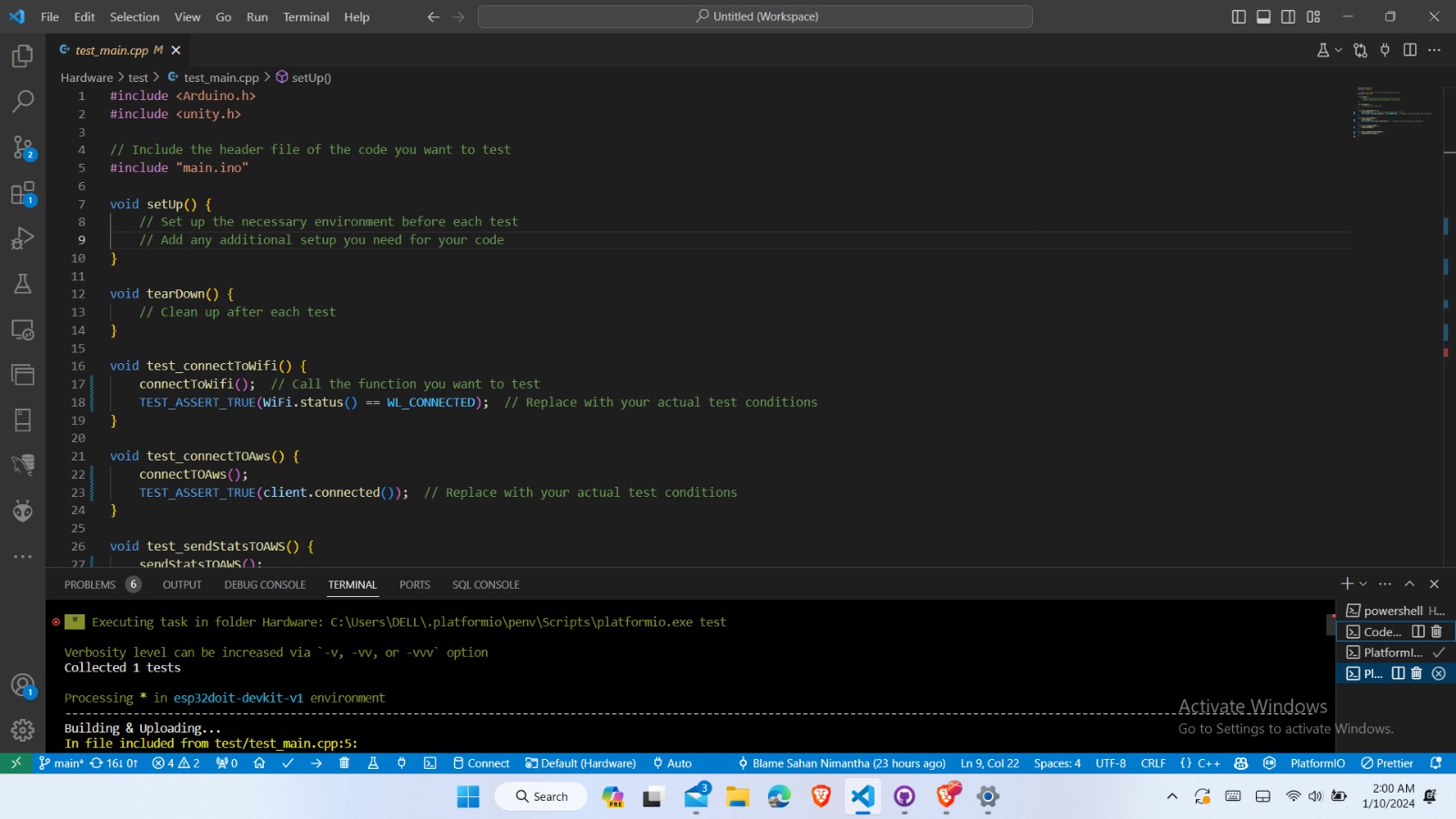Click PlatformIO test flask in editor toolbar
1456x819 pixels.
1323,50
